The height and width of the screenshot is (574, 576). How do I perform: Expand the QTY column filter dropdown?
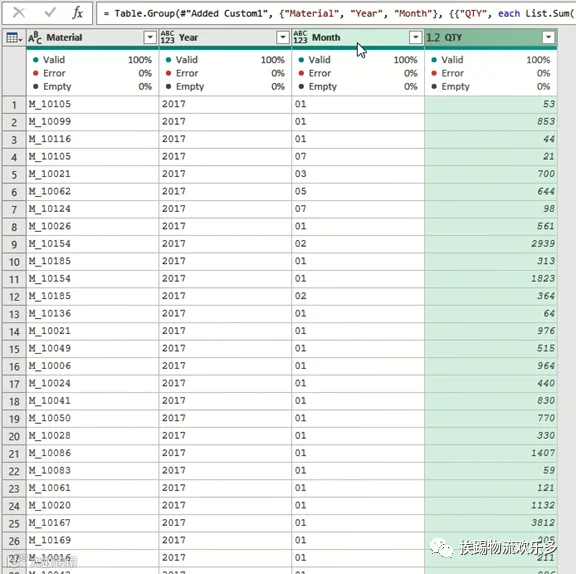coord(548,37)
